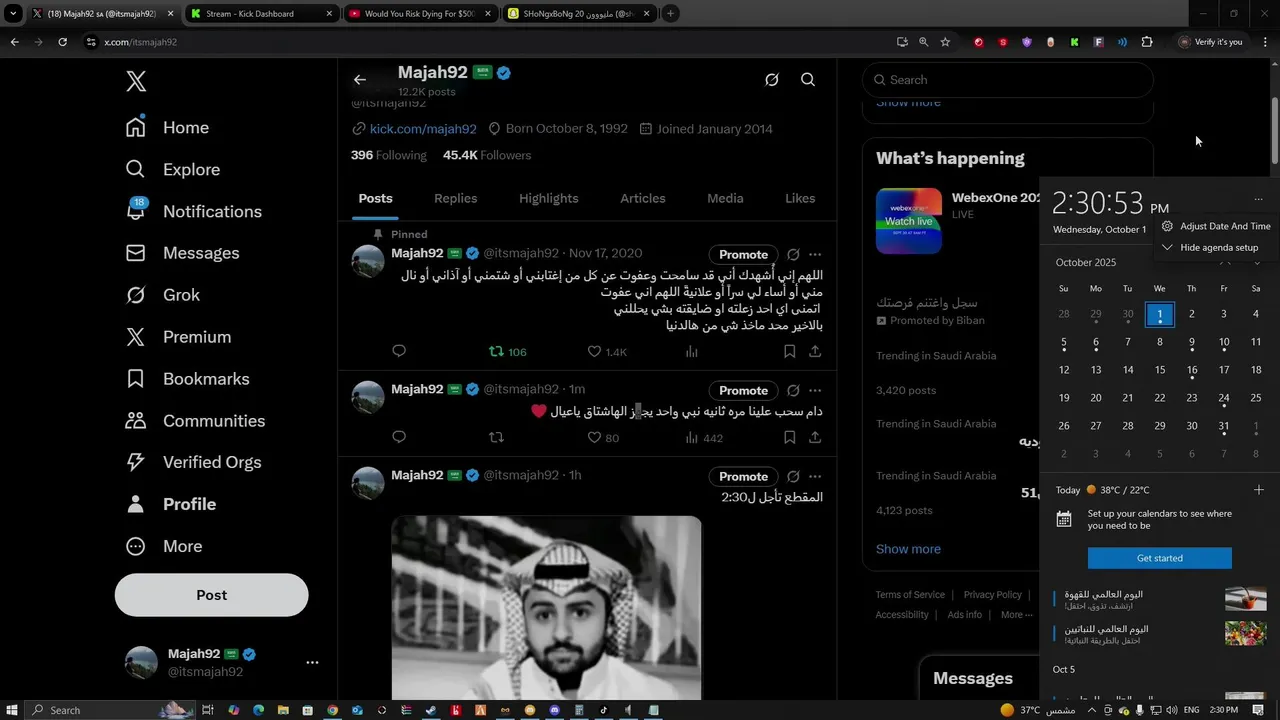Switch to the Articles tab

tap(643, 198)
